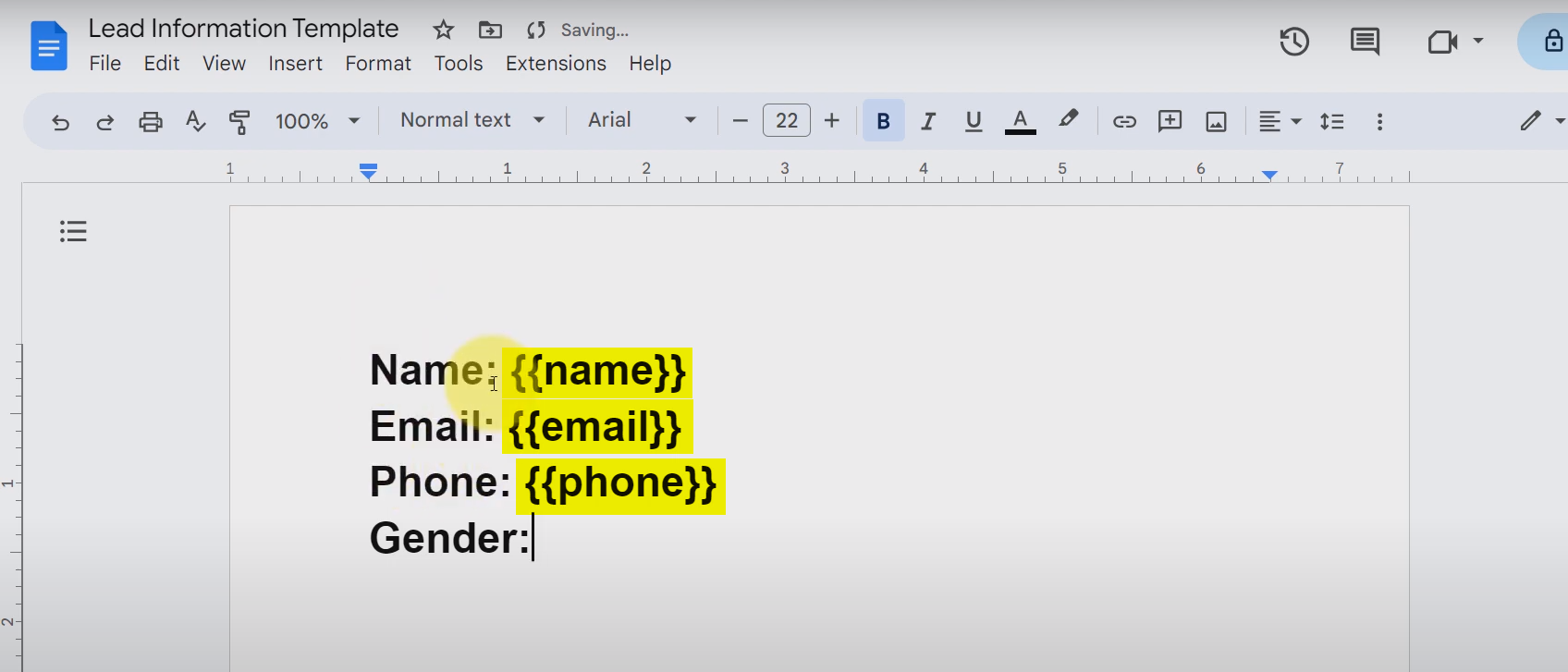Open version history clock icon
This screenshot has width=1568, height=672.
(x=1294, y=42)
